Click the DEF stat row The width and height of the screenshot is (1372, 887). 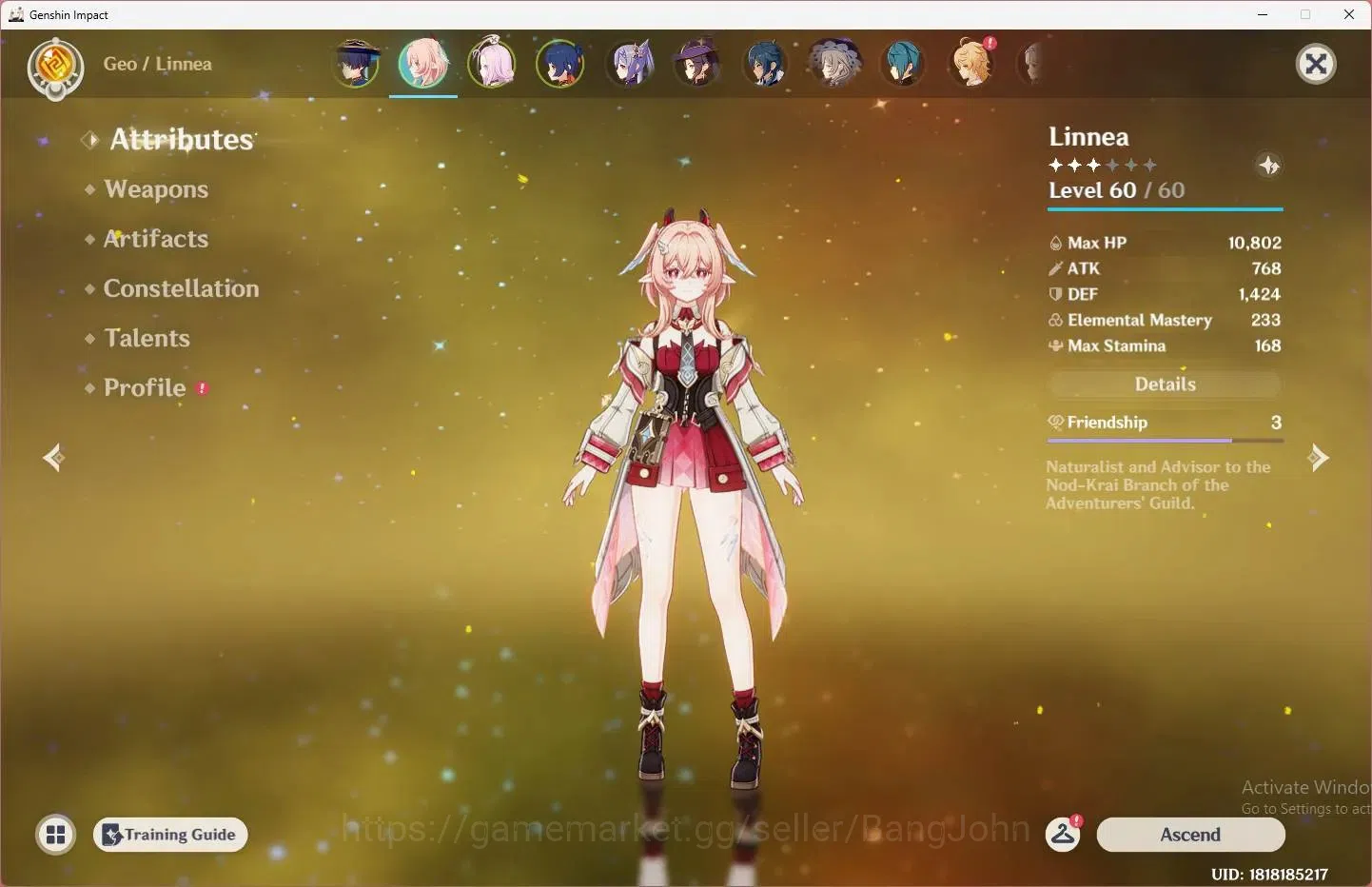click(1165, 294)
